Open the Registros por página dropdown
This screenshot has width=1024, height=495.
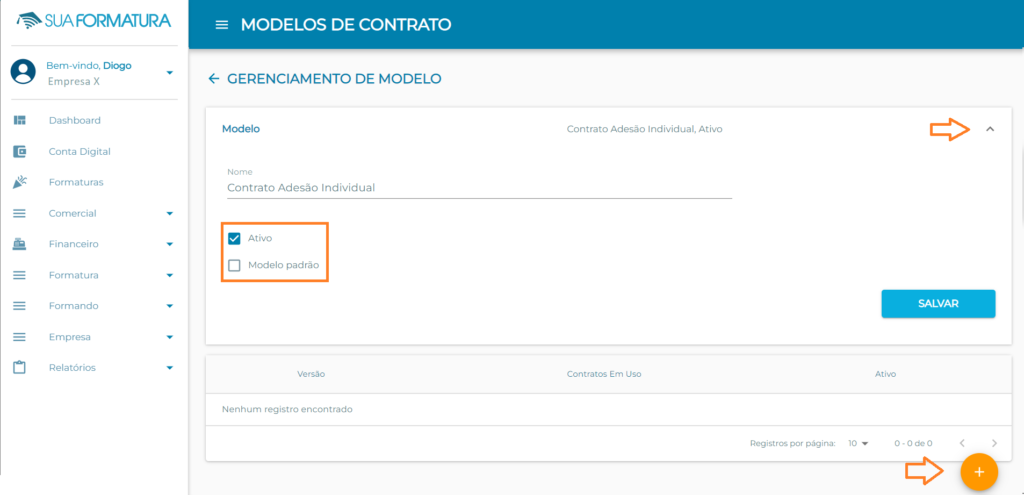[858, 443]
